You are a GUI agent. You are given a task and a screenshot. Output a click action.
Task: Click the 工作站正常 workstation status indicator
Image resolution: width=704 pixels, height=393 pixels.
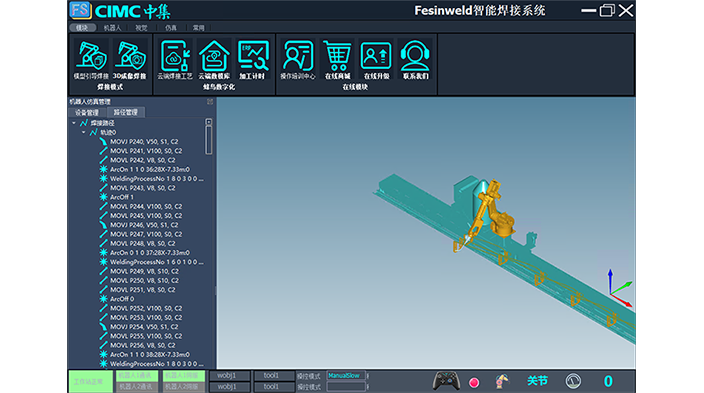tap(90, 381)
